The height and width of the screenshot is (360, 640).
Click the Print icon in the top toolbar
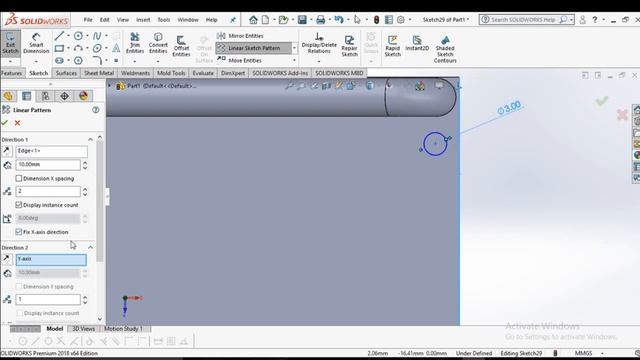point(321,20)
